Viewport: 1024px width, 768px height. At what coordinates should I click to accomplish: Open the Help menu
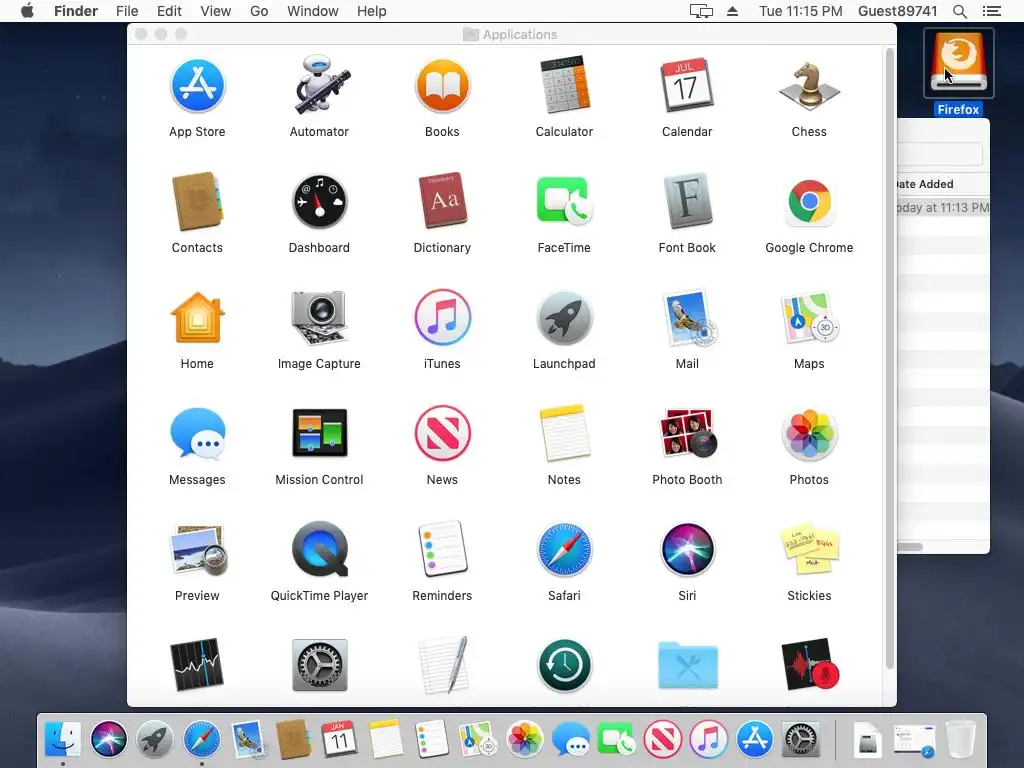point(372,11)
